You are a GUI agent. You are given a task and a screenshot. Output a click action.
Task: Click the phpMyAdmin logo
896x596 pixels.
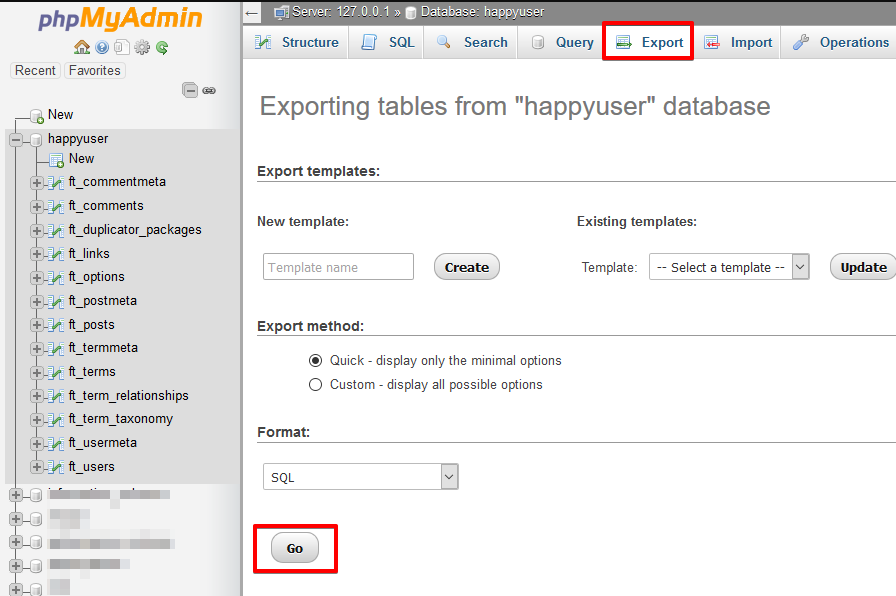[x=120, y=18]
